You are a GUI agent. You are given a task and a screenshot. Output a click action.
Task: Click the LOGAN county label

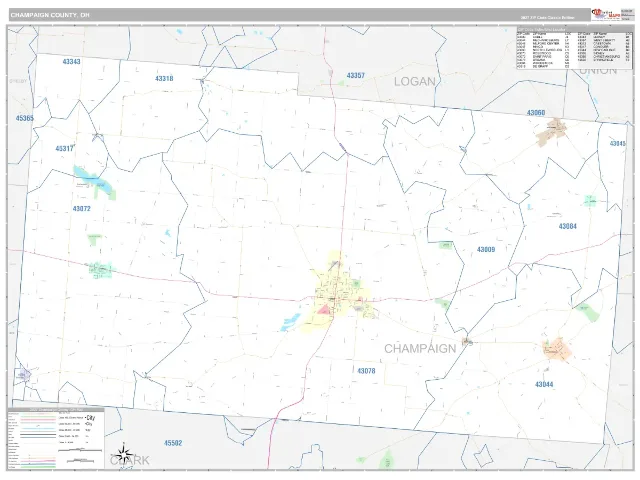click(415, 82)
